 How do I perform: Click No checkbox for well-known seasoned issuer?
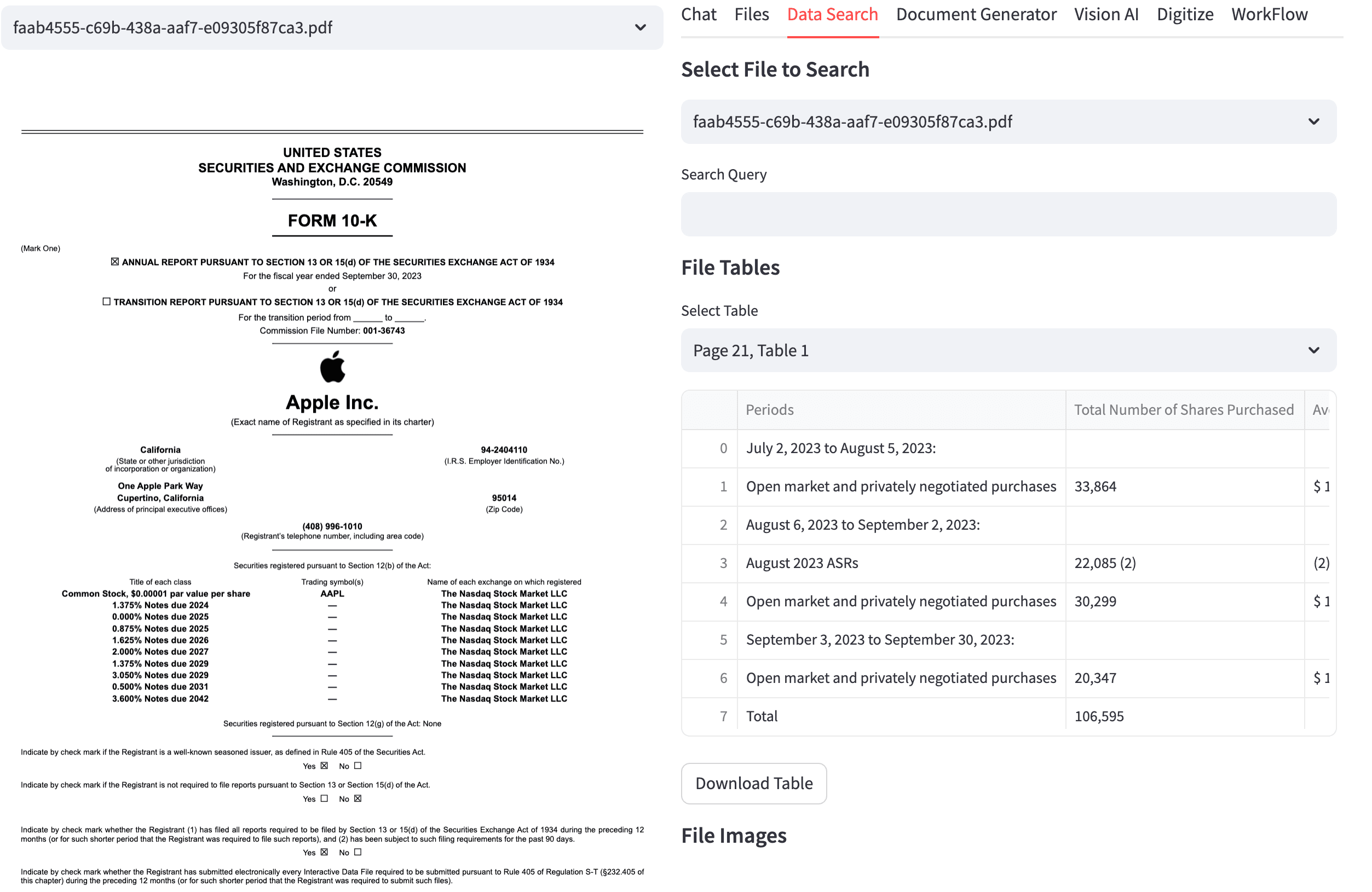(358, 766)
